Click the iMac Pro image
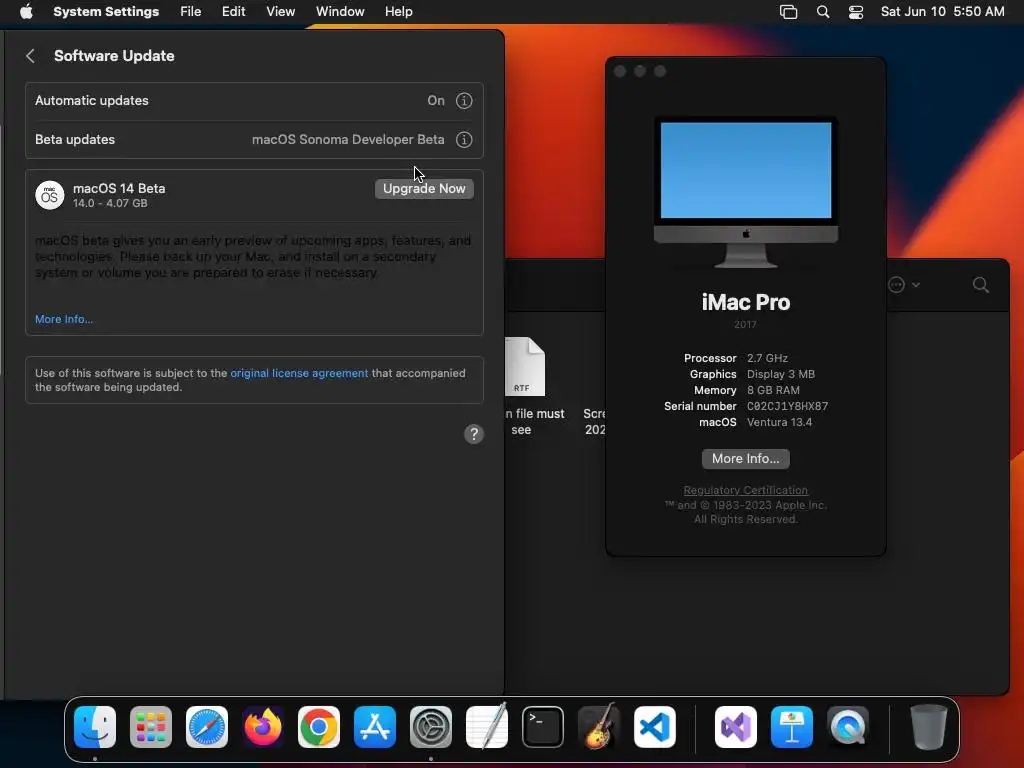 (746, 193)
